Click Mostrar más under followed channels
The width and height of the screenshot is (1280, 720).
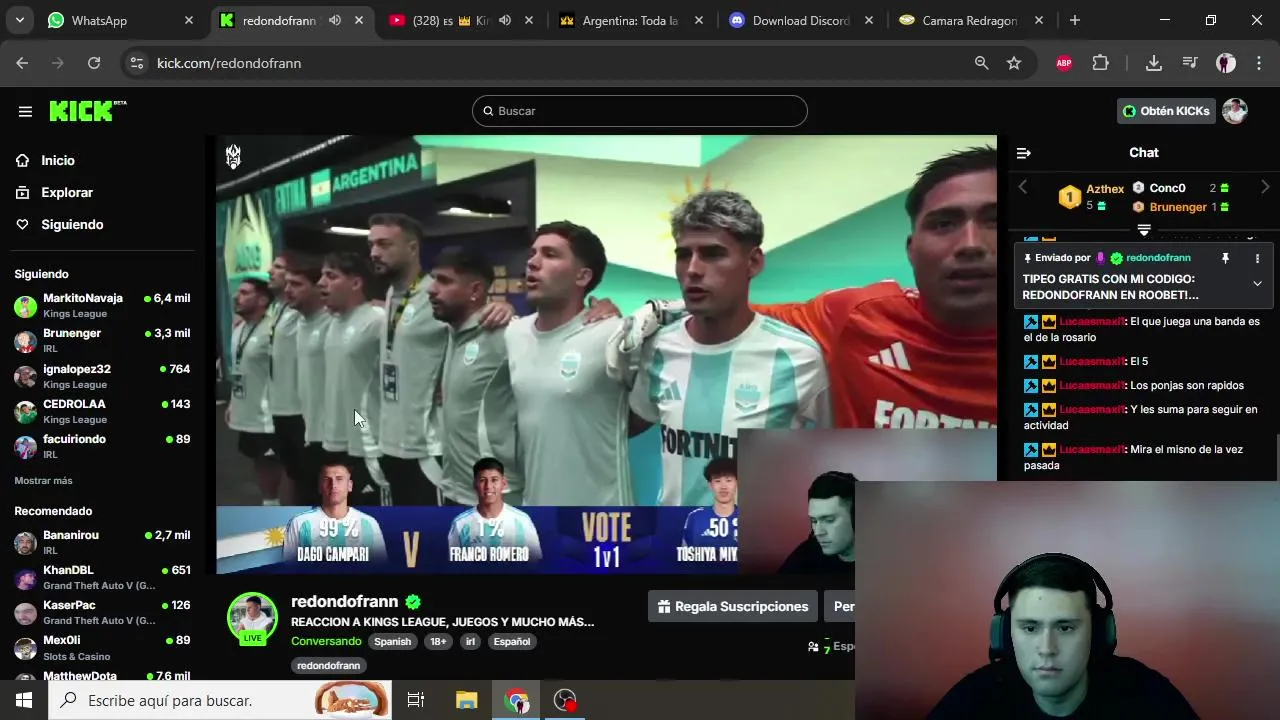(43, 481)
